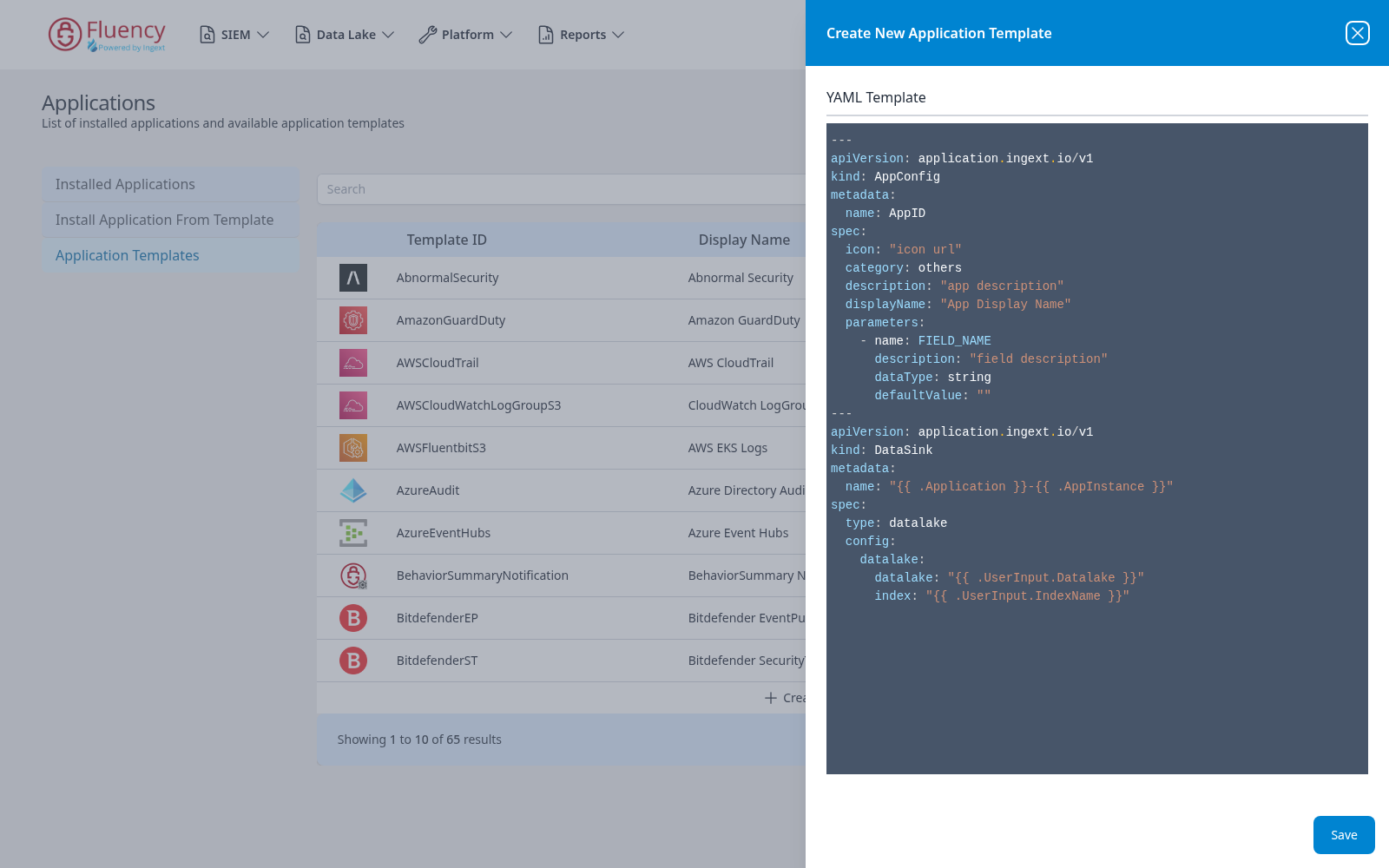Click the AzureEventHubs template ID
Image resolution: width=1389 pixels, height=868 pixels.
444,533
